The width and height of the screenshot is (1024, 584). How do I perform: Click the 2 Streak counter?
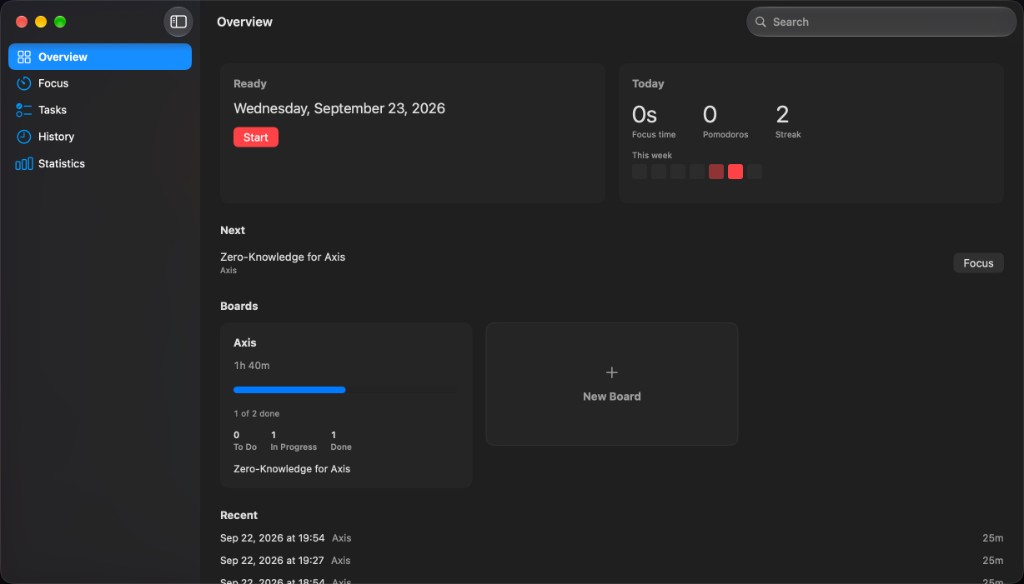tap(782, 115)
